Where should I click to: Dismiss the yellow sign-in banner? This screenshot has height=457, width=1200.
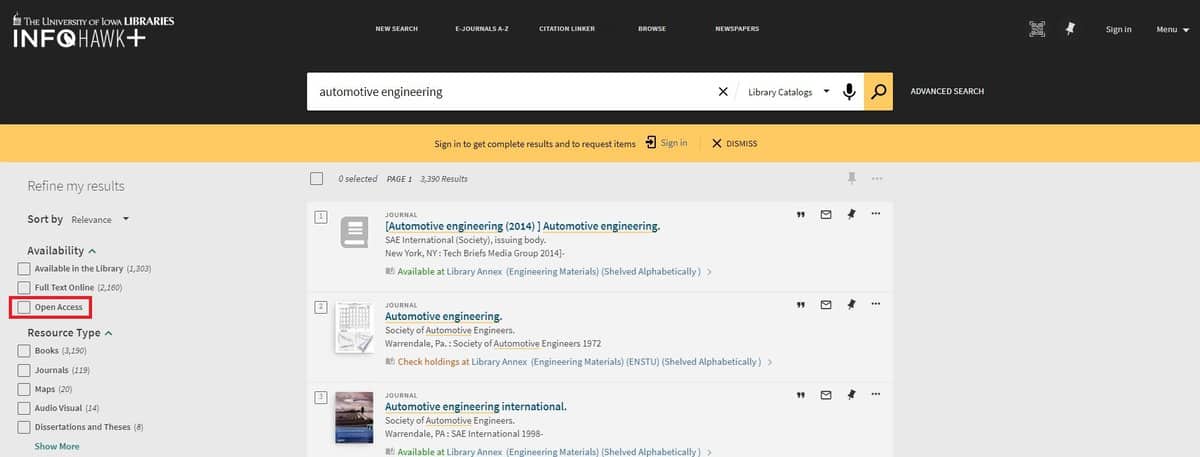tap(734, 144)
